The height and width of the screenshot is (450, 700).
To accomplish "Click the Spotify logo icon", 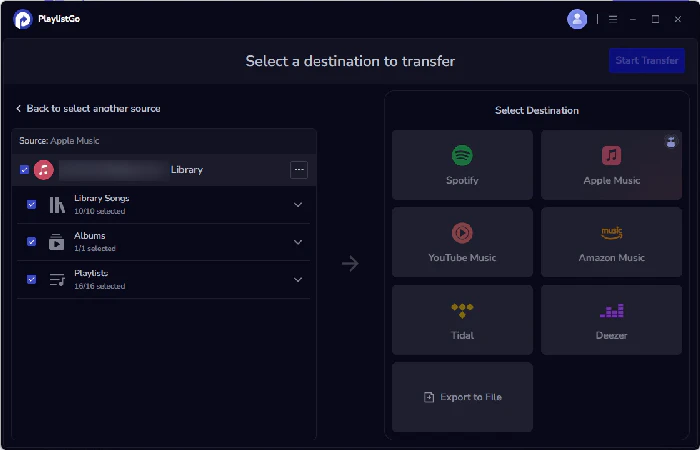I will pos(462,156).
